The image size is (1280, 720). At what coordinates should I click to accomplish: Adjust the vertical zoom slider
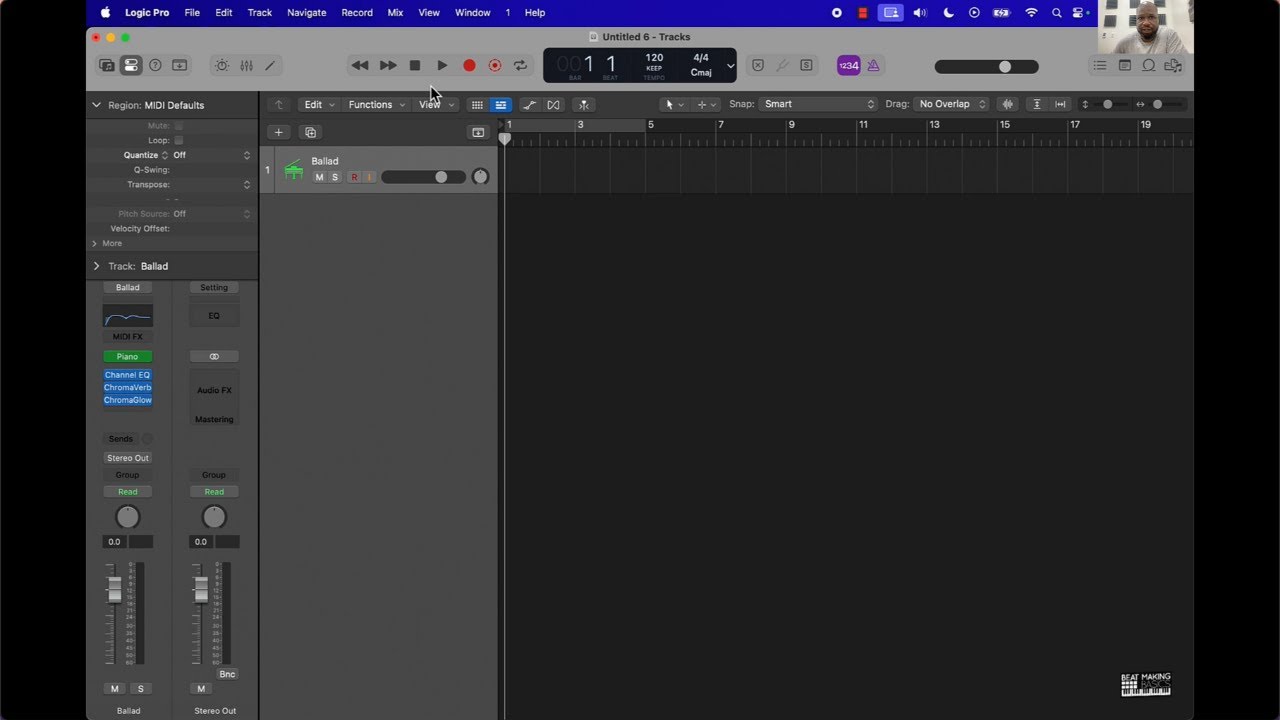coord(1107,105)
